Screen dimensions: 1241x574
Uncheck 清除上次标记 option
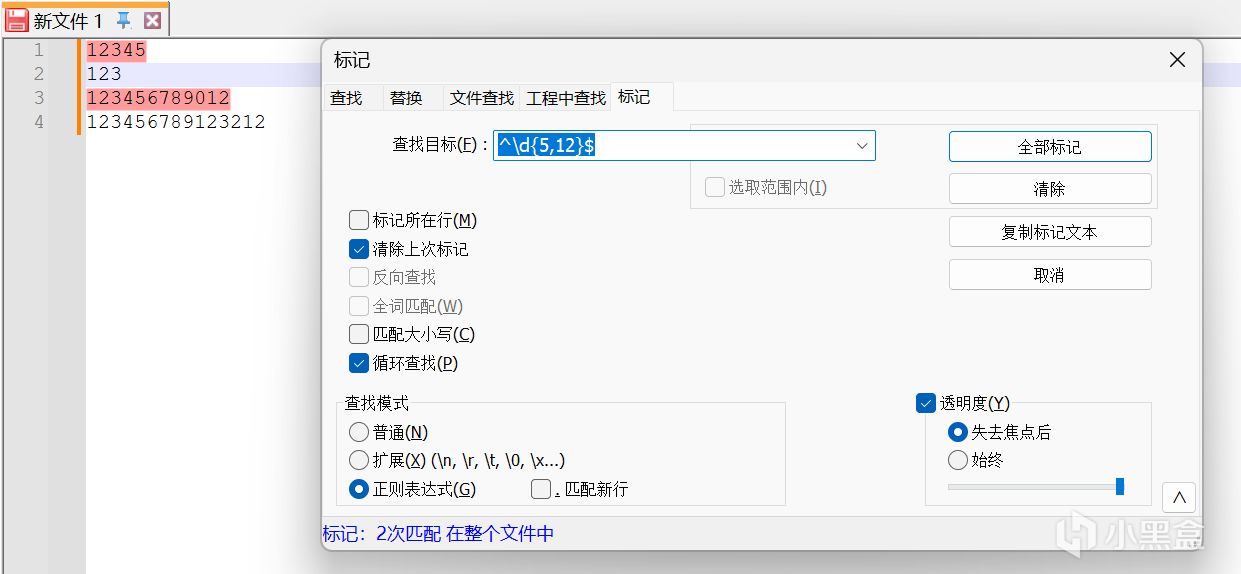359,249
